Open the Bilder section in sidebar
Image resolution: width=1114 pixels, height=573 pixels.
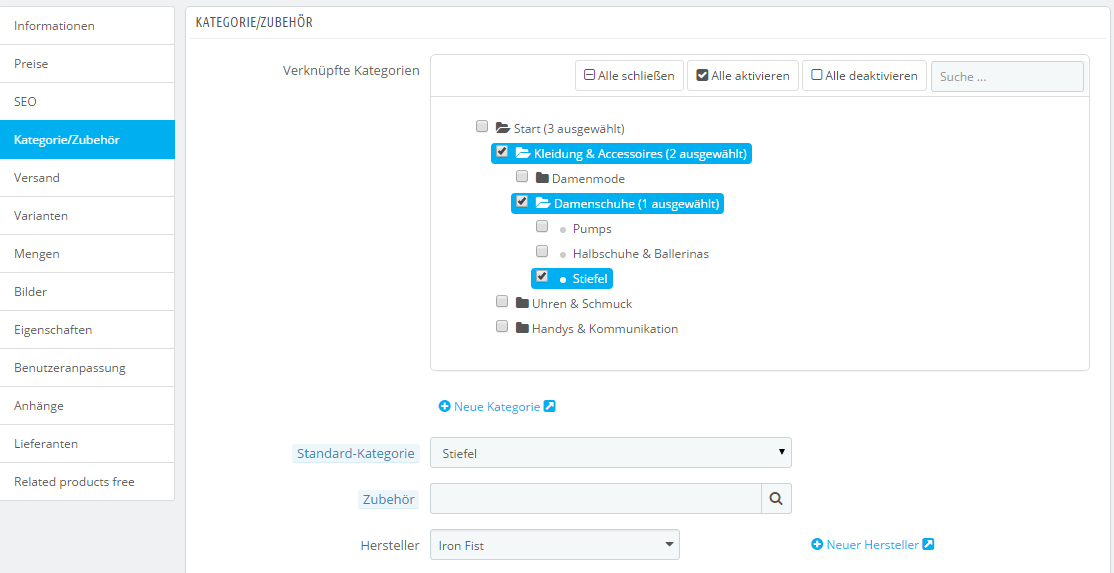coord(87,292)
